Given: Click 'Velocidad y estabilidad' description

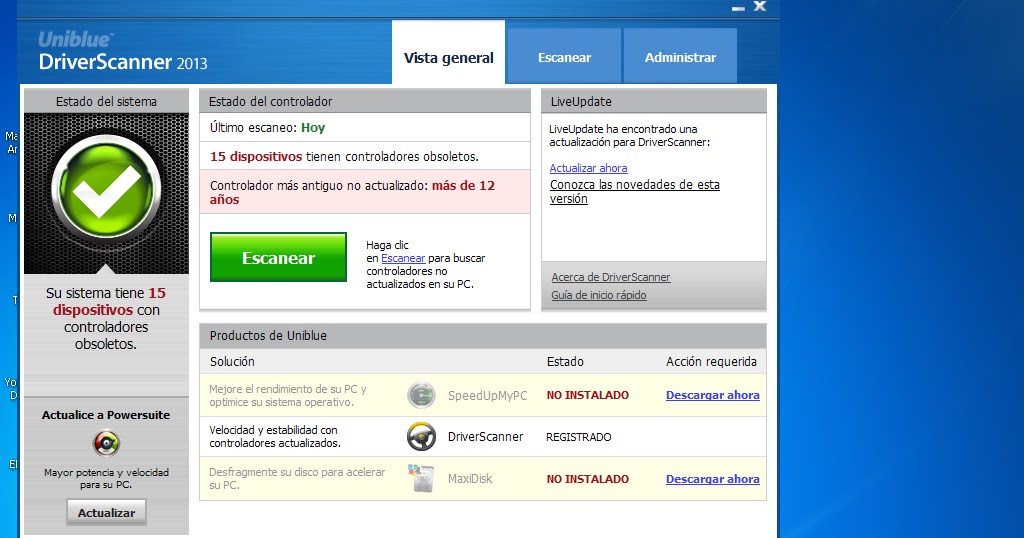Looking at the screenshot, I should tap(275, 436).
